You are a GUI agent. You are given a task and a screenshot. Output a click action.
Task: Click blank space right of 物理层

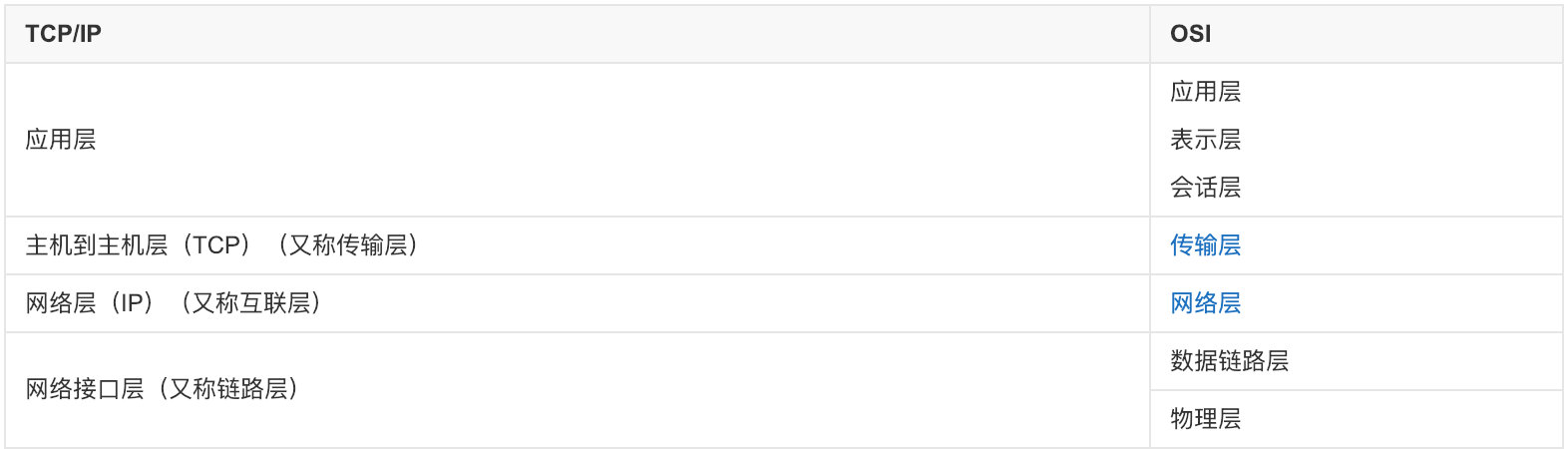pos(1416,419)
